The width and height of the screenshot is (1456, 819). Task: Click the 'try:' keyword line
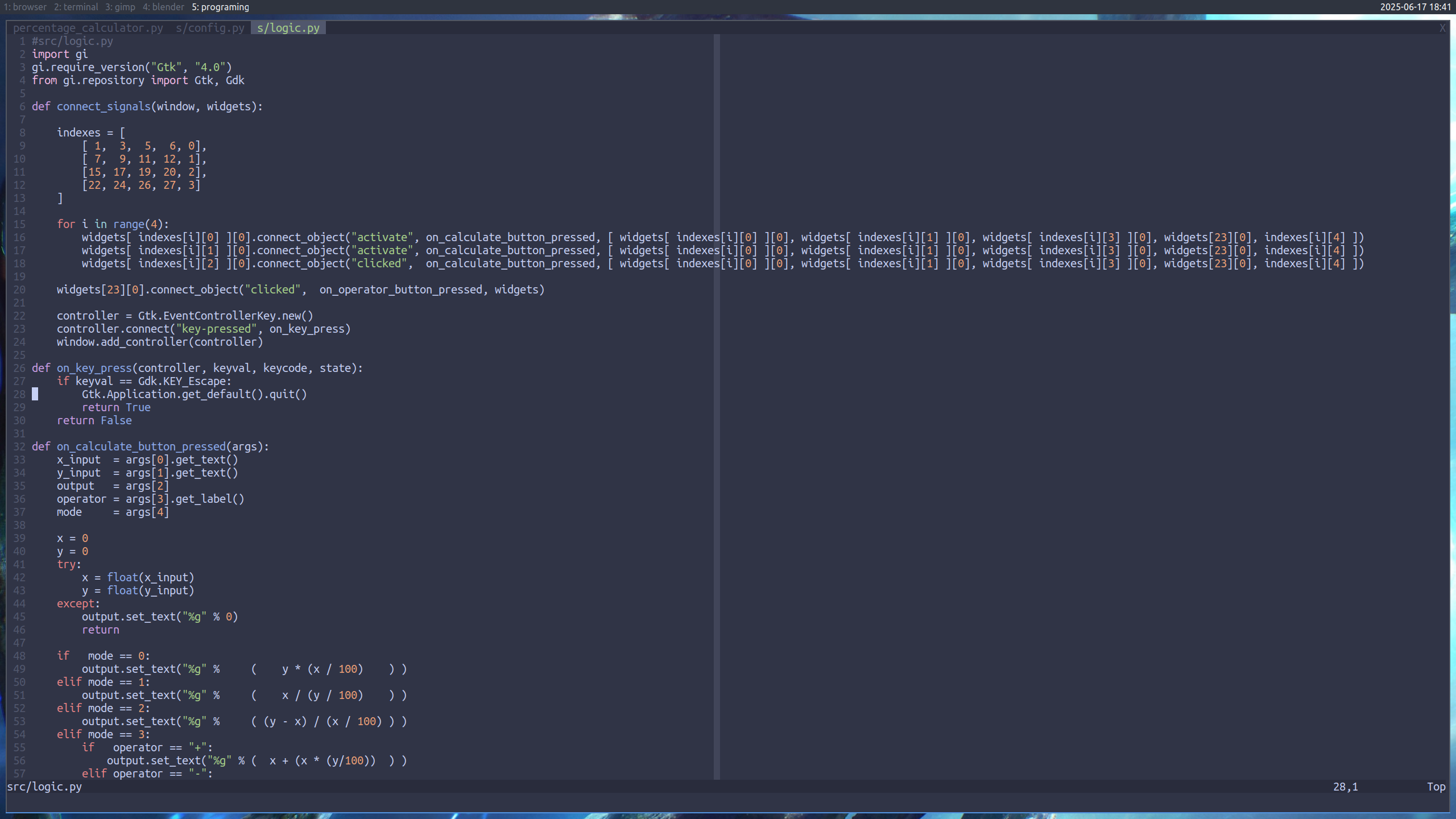[x=69, y=564]
